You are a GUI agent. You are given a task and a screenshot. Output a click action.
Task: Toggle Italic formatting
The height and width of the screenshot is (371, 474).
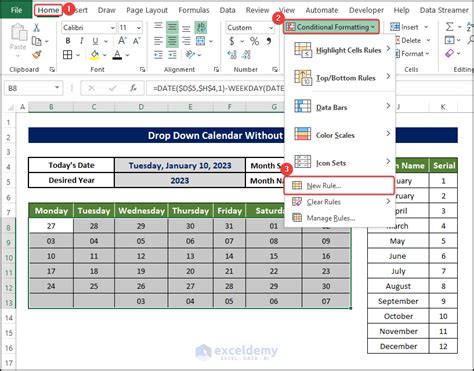[82, 41]
